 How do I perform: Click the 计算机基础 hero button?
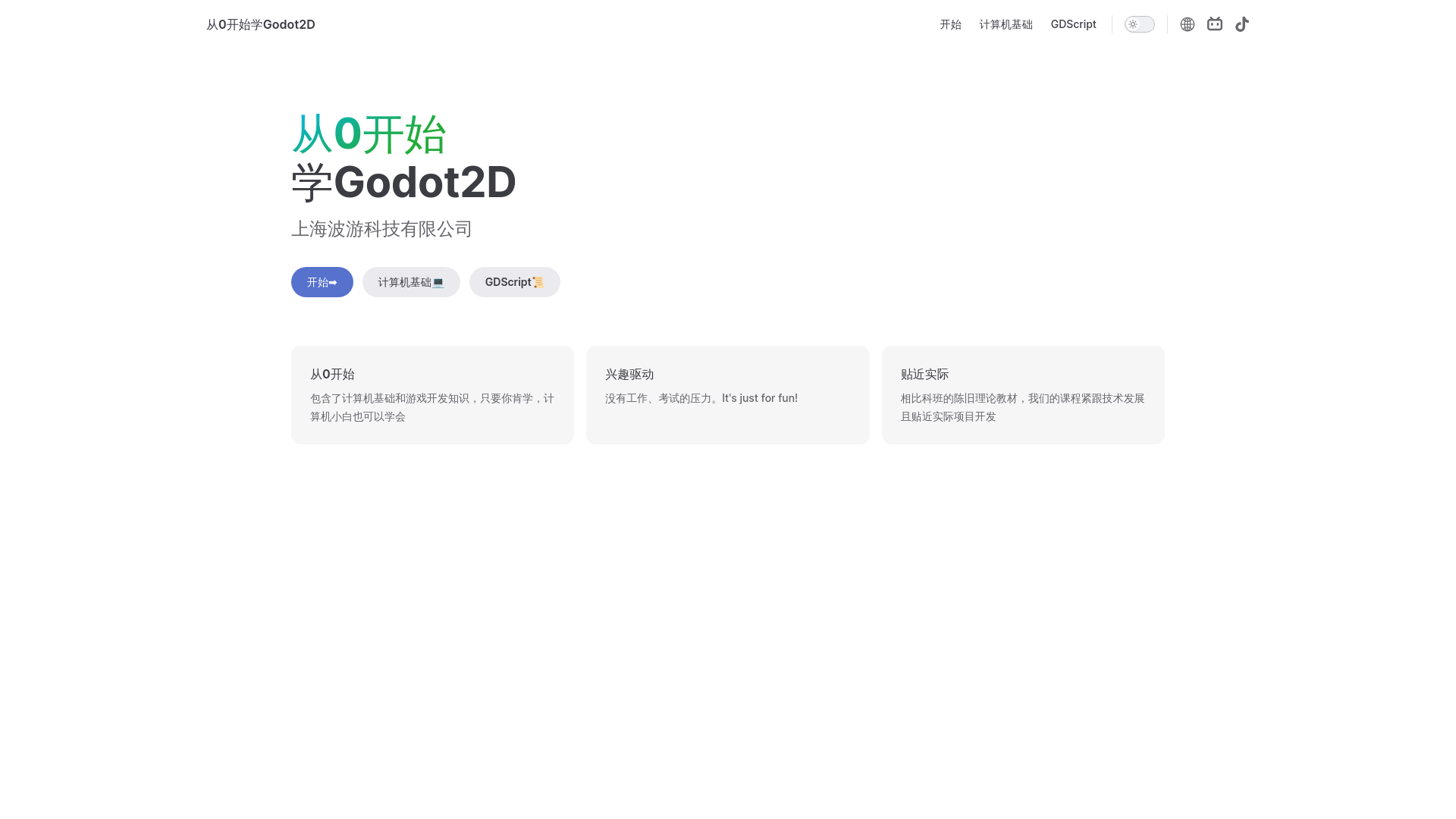411,282
